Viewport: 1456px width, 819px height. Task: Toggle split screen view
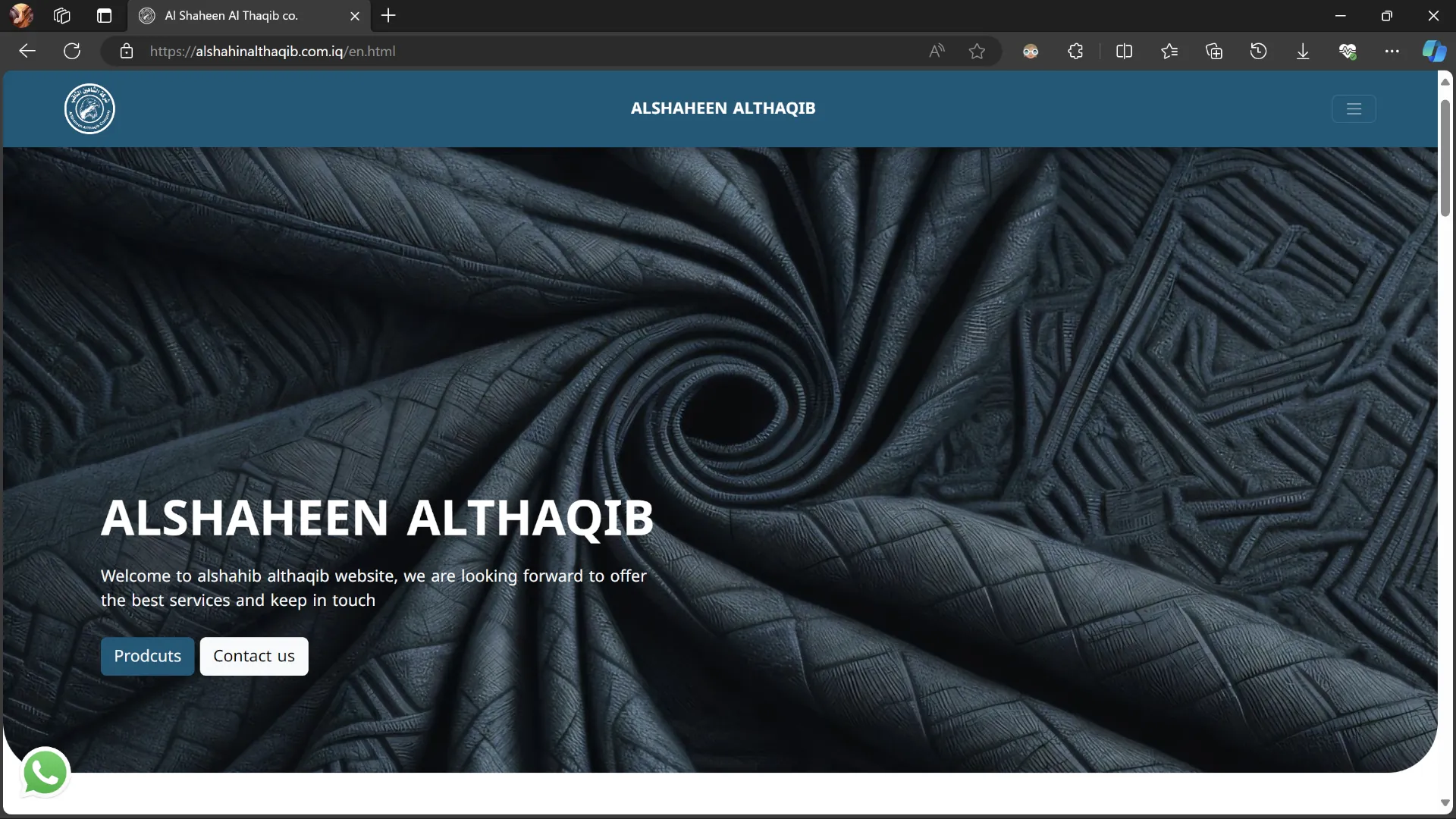1124,52
